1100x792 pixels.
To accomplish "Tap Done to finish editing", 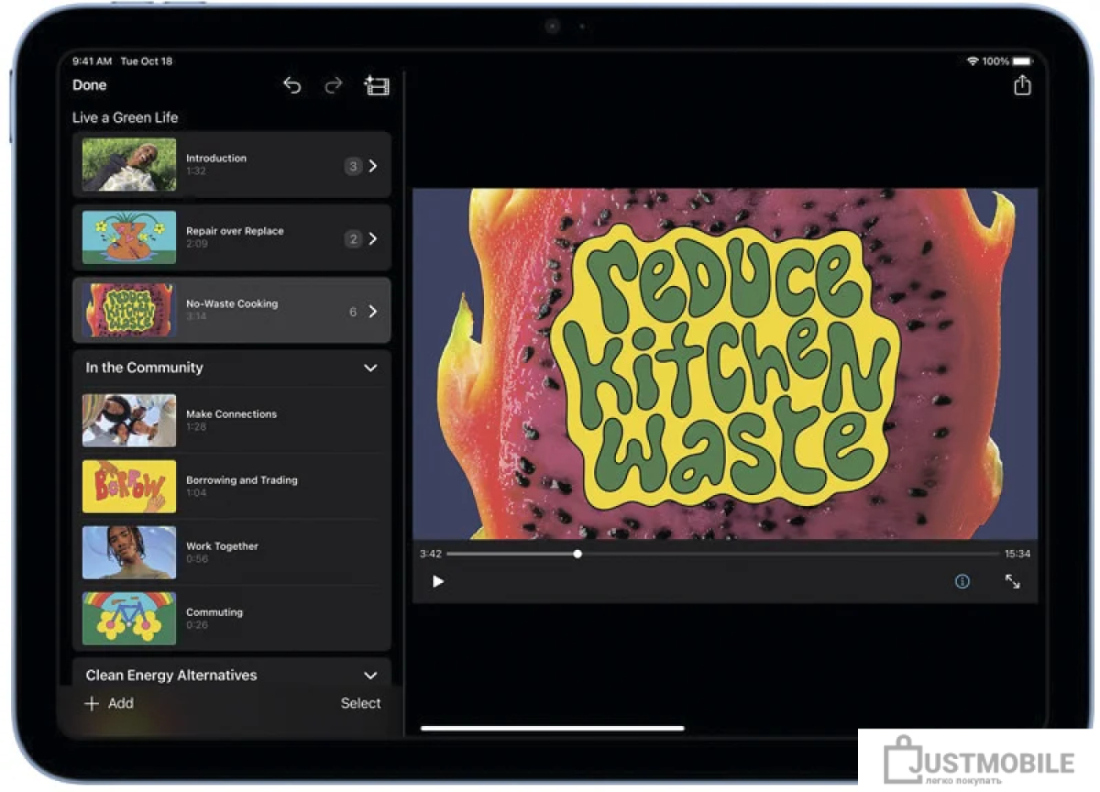I will click(90, 85).
